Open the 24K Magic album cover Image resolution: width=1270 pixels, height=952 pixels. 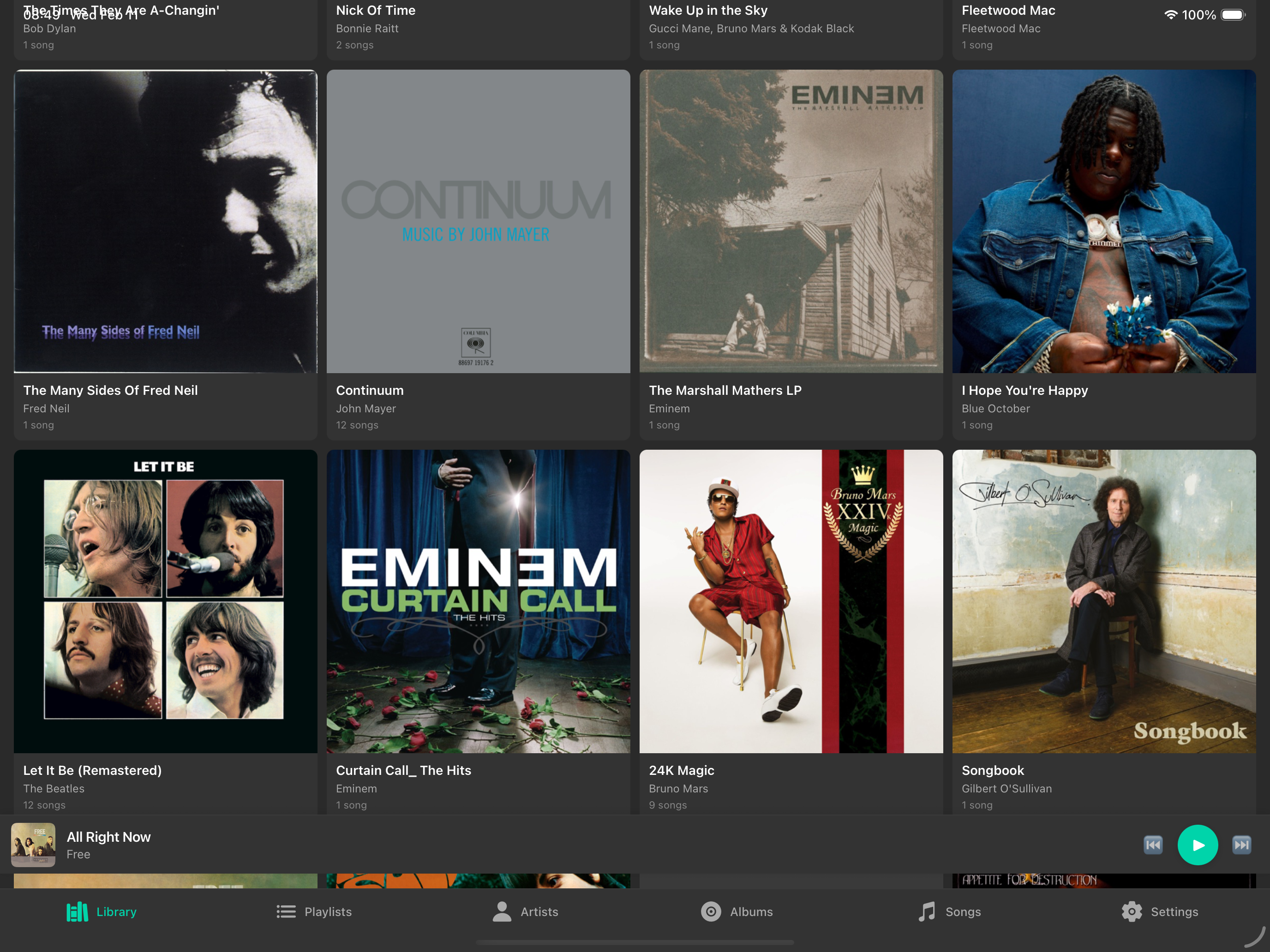click(x=791, y=601)
